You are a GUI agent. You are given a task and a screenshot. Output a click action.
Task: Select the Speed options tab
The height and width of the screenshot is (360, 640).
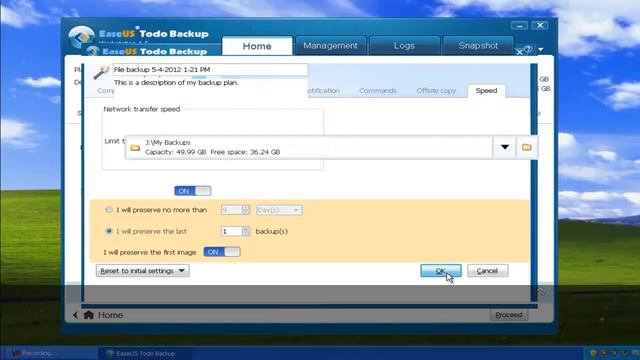tap(486, 91)
